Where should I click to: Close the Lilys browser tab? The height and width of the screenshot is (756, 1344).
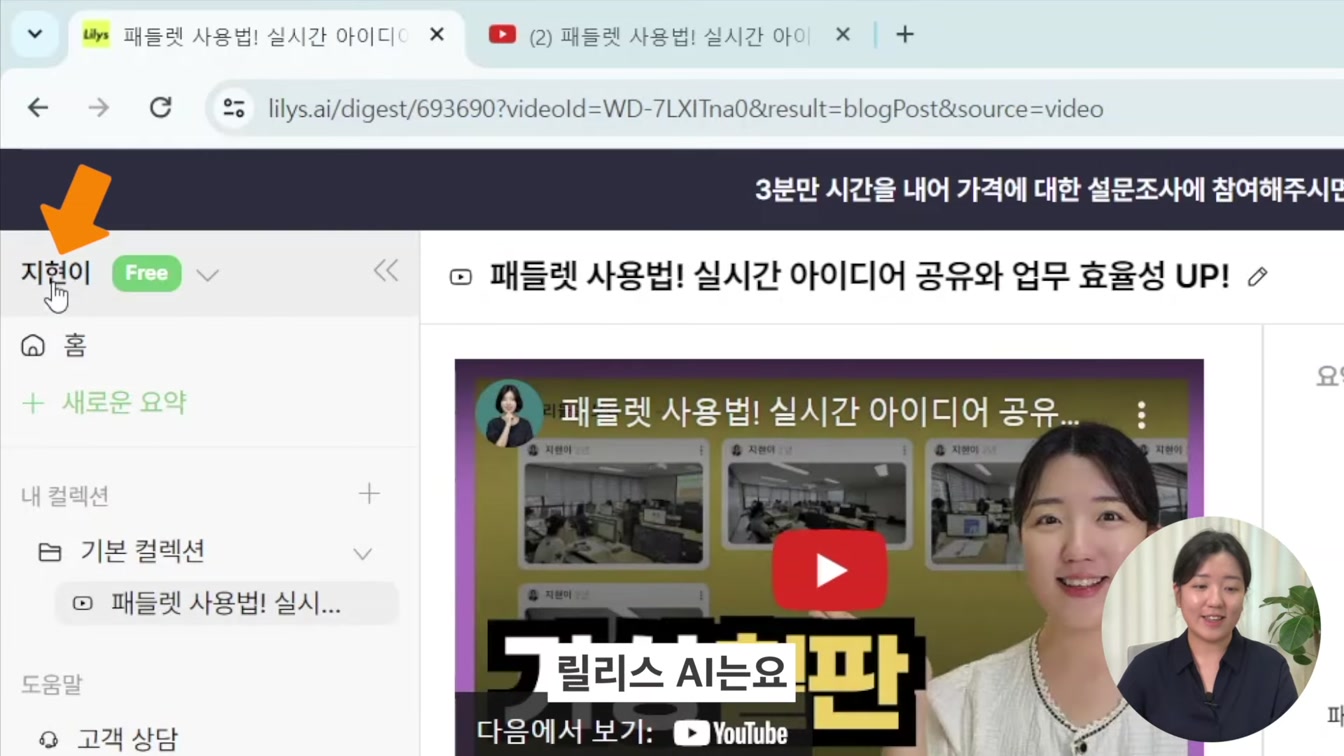[437, 35]
